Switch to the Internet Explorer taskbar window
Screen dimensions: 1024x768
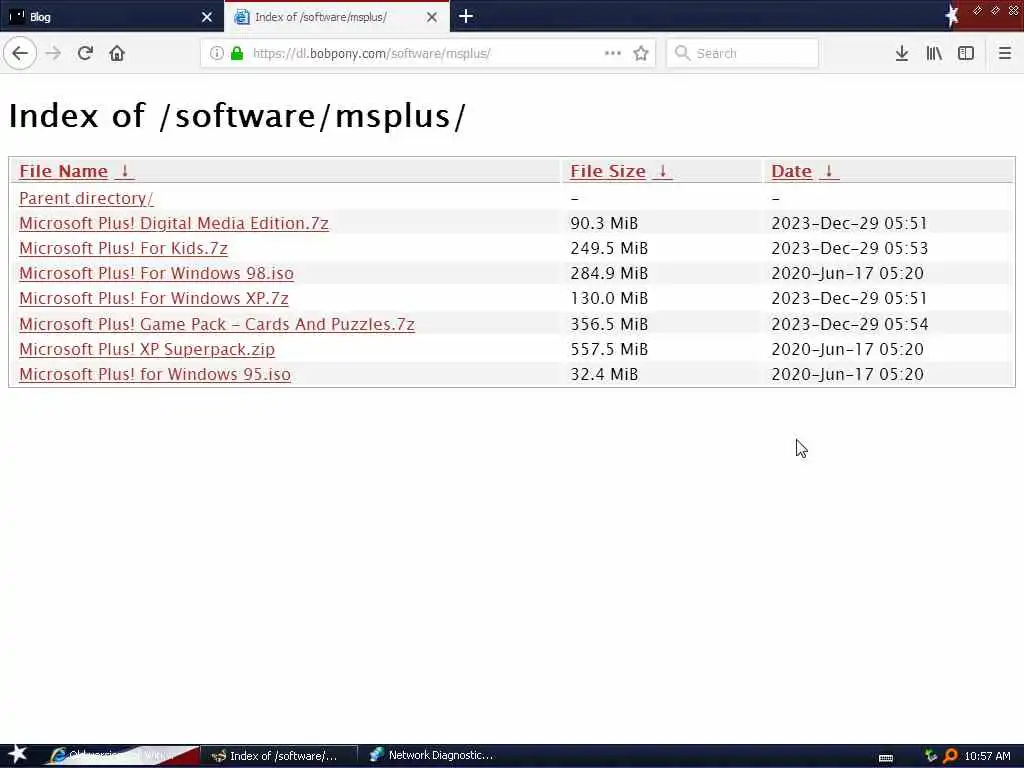123,756
